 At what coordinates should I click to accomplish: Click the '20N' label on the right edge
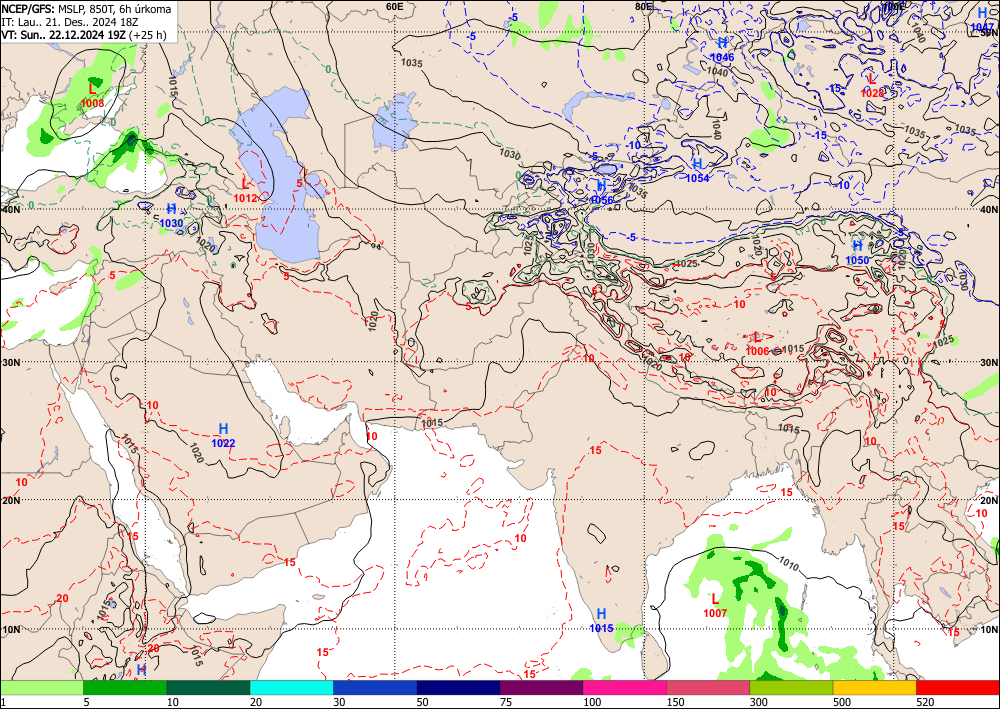[x=989, y=501]
